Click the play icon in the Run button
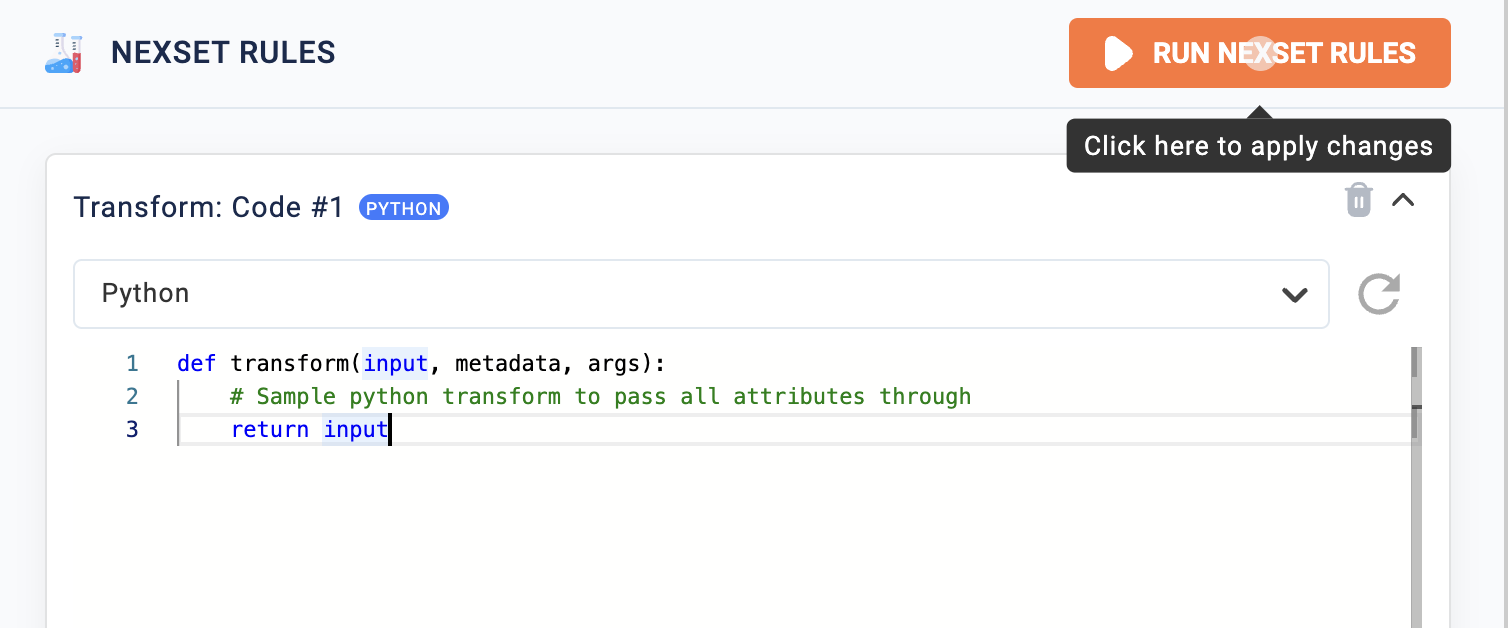The width and height of the screenshot is (1508, 628). pos(1118,53)
